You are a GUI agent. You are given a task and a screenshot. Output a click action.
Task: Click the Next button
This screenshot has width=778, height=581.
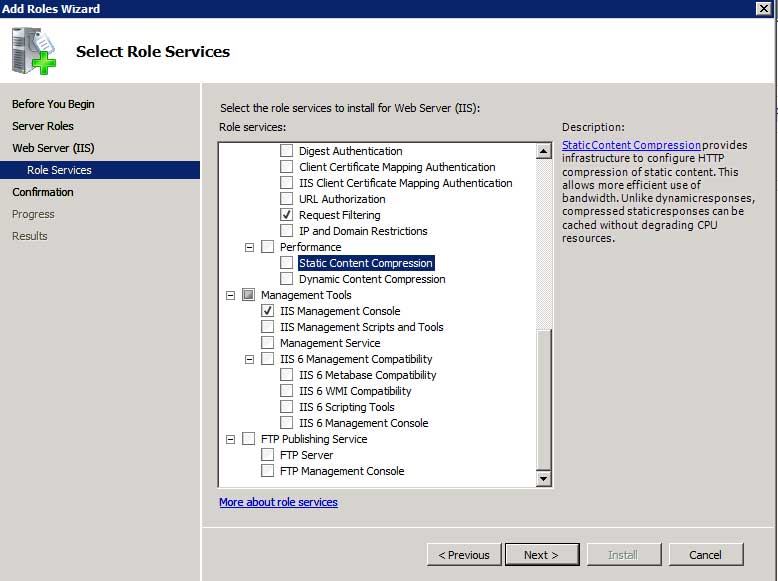(x=542, y=555)
